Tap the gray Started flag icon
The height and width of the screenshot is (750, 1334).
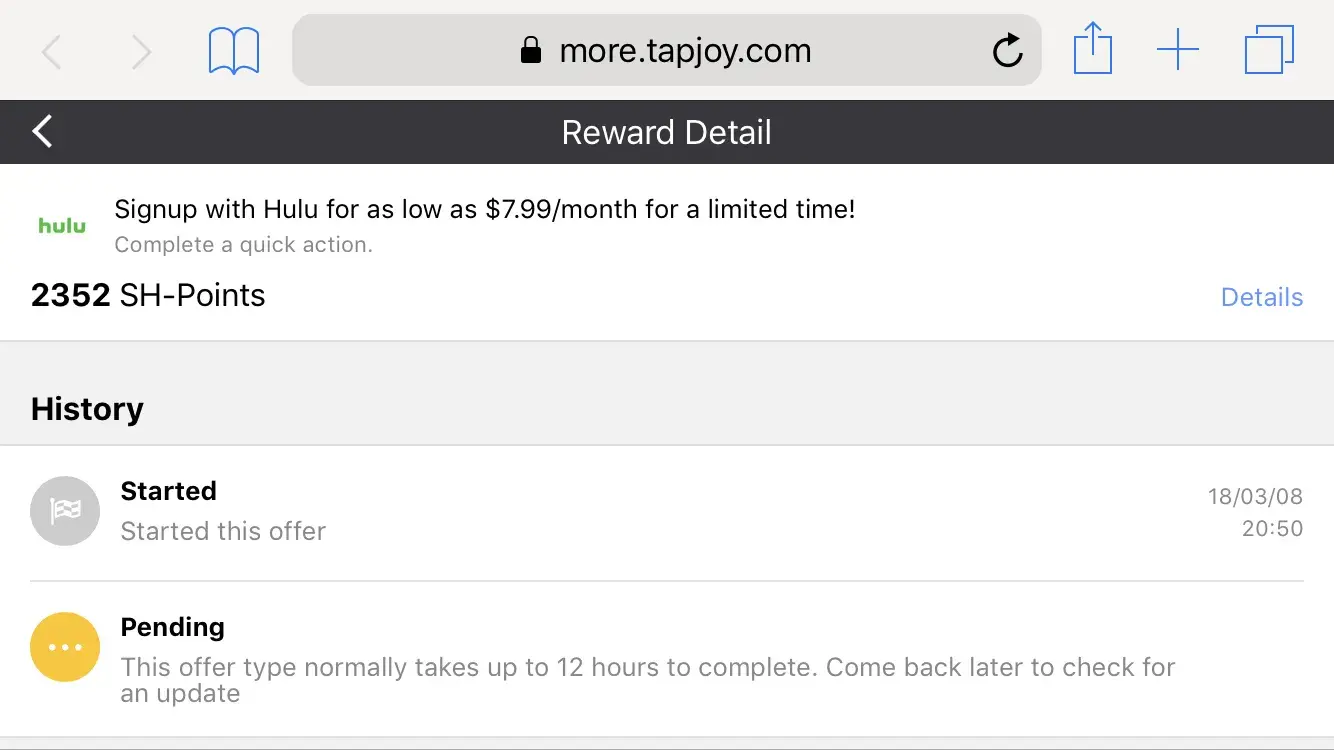pos(65,511)
